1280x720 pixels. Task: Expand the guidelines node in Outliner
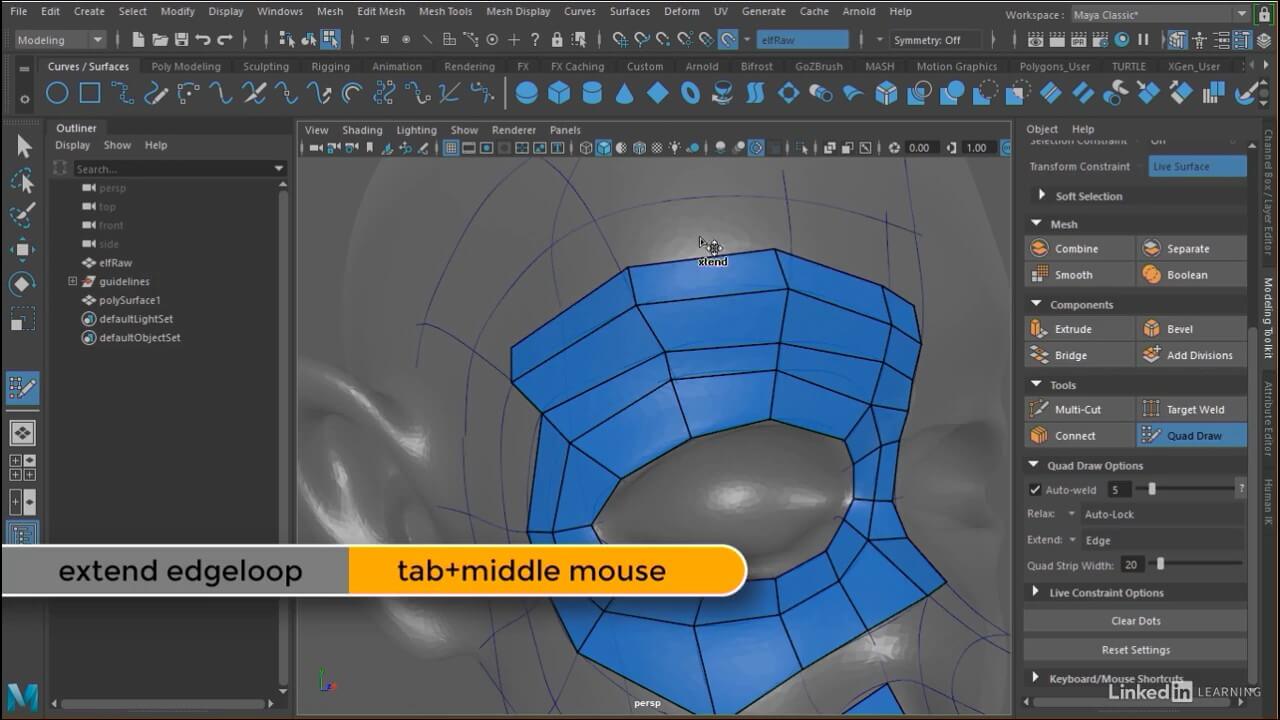coord(72,282)
